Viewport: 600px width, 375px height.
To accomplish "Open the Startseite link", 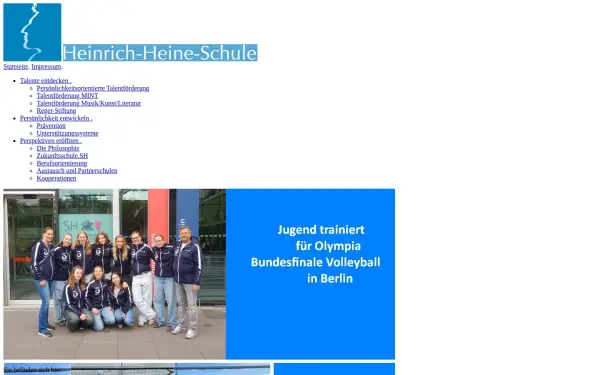I will [x=16, y=67].
